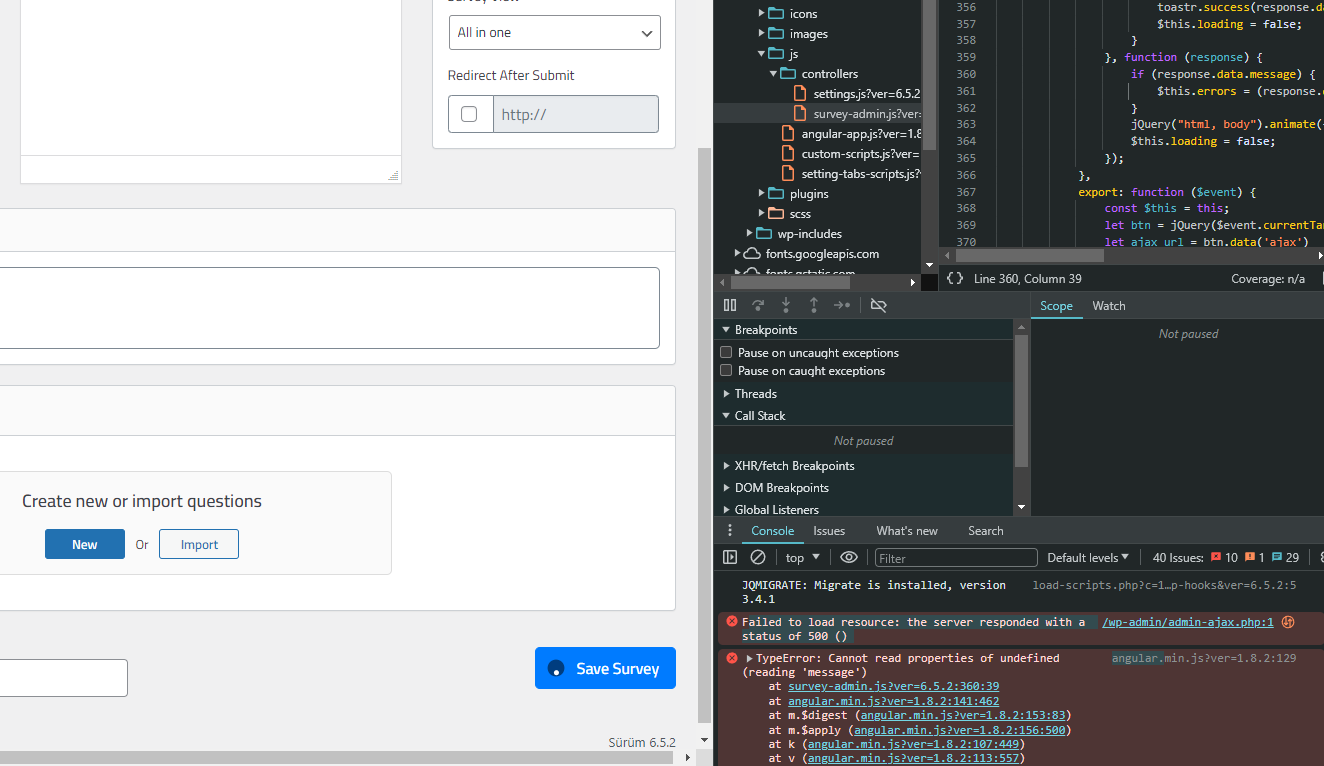The height and width of the screenshot is (766, 1324).
Task: Click the console Filter input
Action: coord(956,558)
